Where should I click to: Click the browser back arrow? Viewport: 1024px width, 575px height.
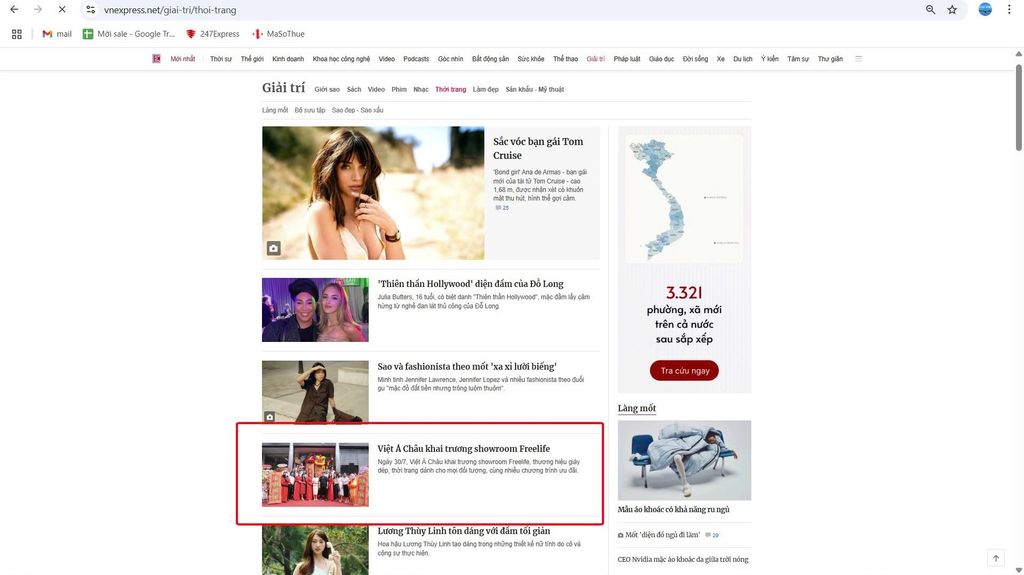click(x=14, y=9)
